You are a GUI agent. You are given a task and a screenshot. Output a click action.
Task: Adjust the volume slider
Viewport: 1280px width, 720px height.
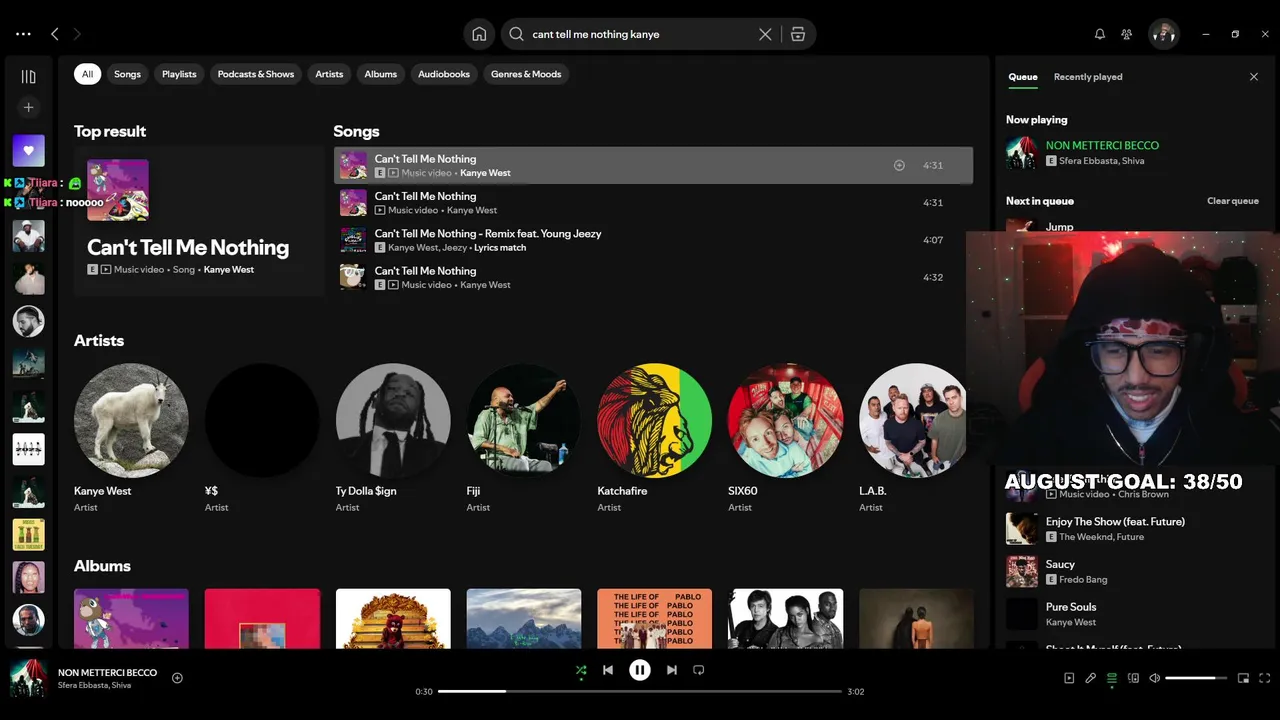(1196, 678)
